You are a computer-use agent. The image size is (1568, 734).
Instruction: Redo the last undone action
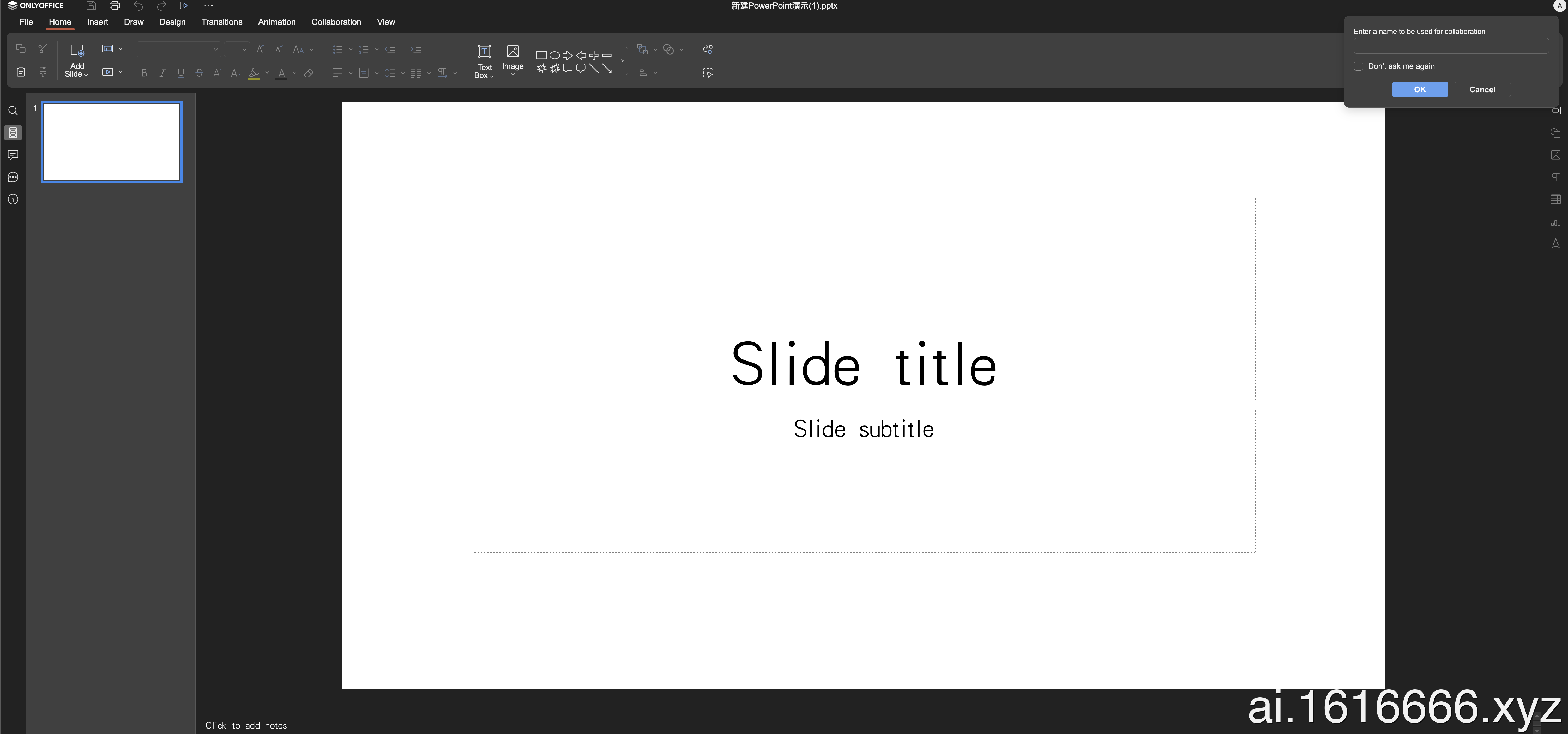(161, 6)
